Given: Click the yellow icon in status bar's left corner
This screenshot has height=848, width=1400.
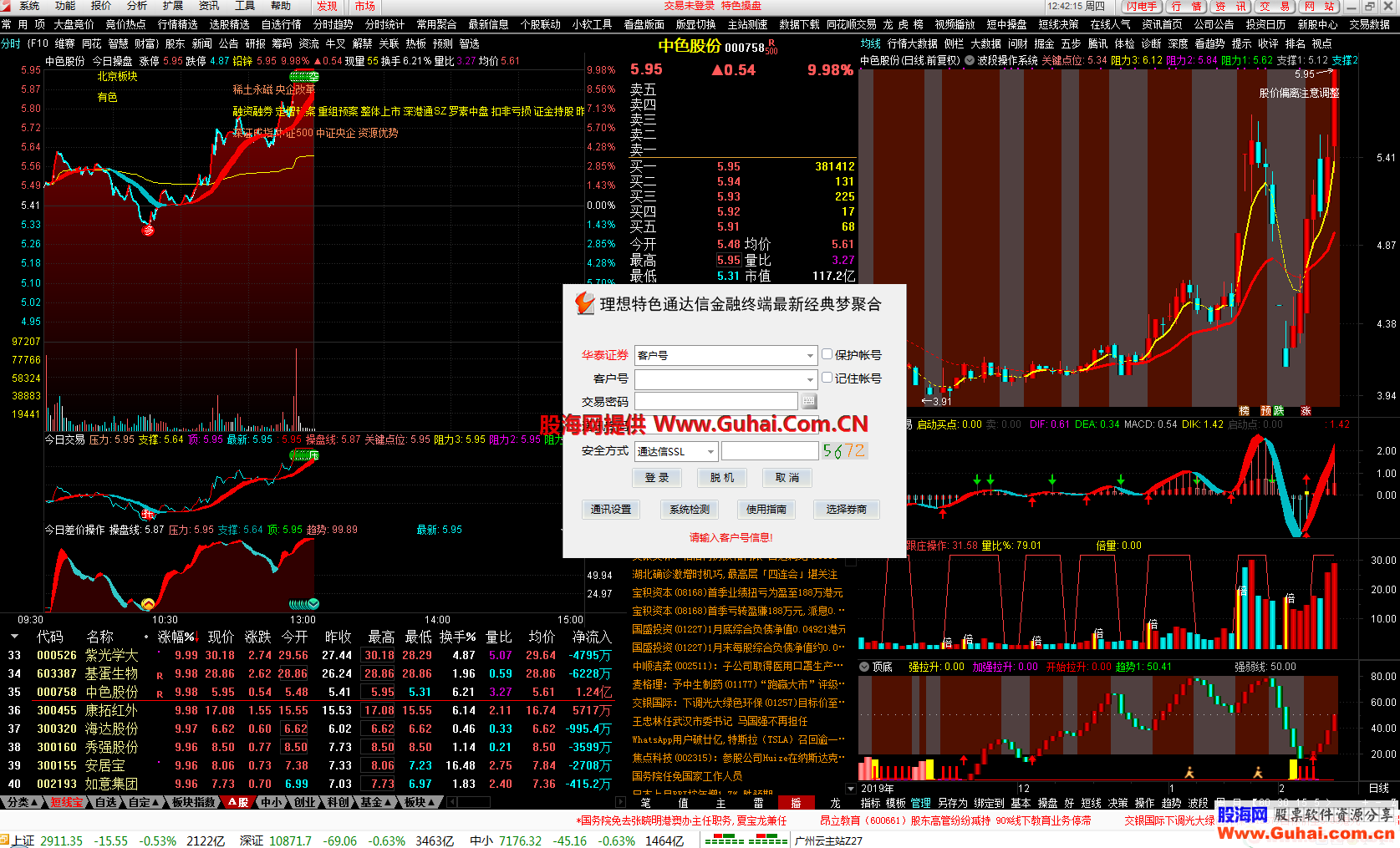Looking at the screenshot, I should (x=4, y=840).
